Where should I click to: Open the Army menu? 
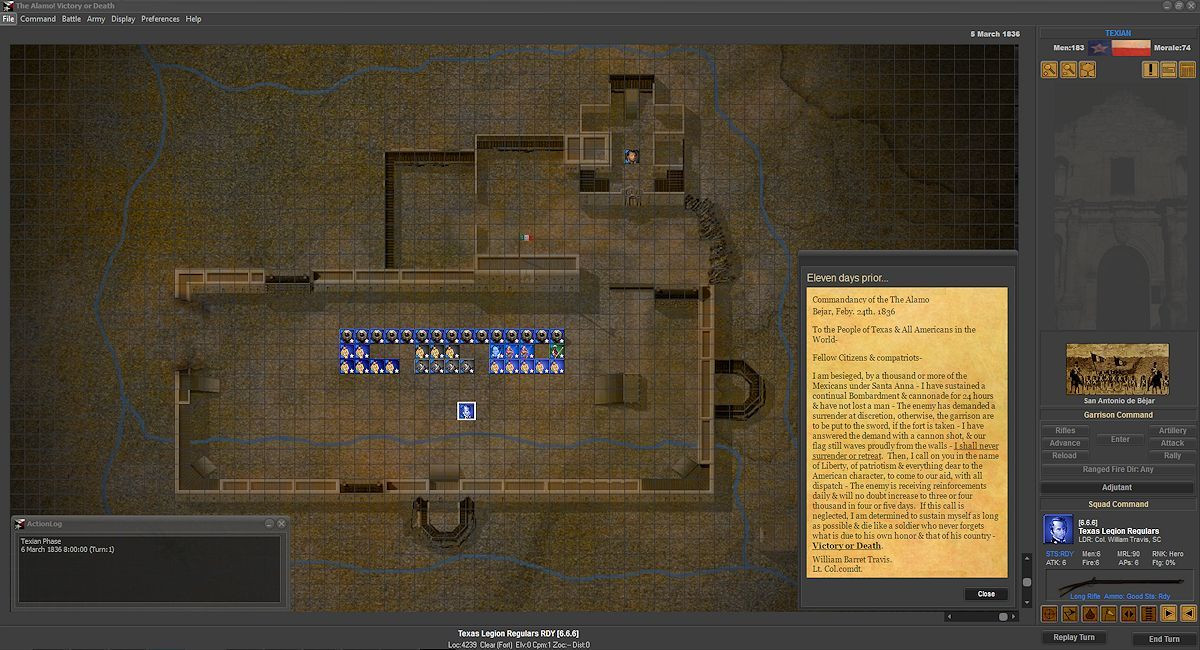(96, 19)
